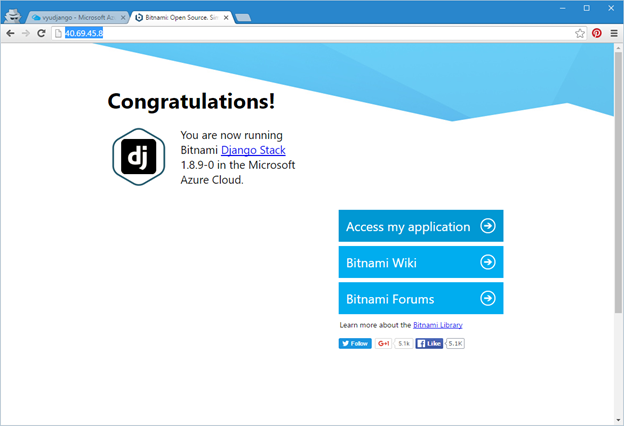The height and width of the screenshot is (426, 624).
Task: Click the Facebook 5.1K like count
Action: click(455, 344)
